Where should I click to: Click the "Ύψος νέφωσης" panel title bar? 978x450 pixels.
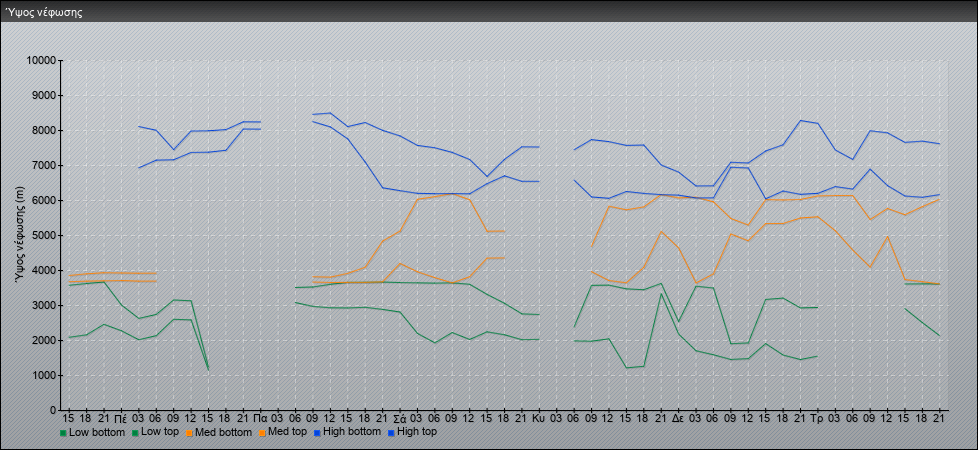click(489, 12)
